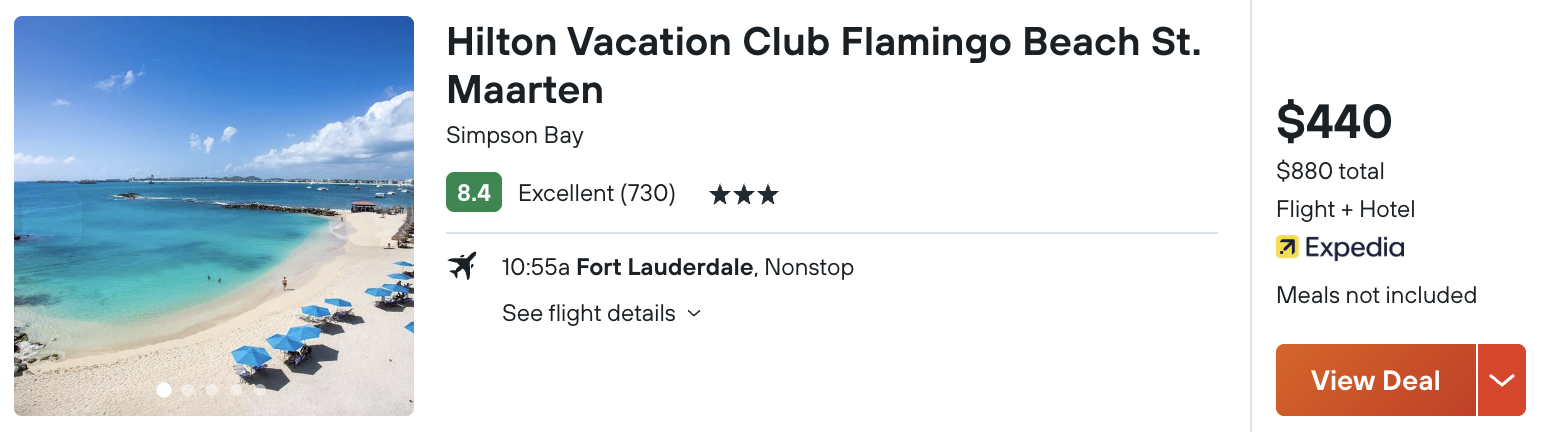Click the three-star hotel rating icons

point(743,194)
